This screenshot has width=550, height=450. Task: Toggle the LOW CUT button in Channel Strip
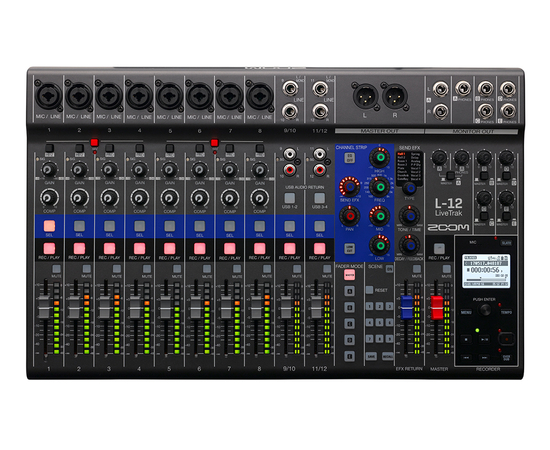pyautogui.click(x=349, y=248)
